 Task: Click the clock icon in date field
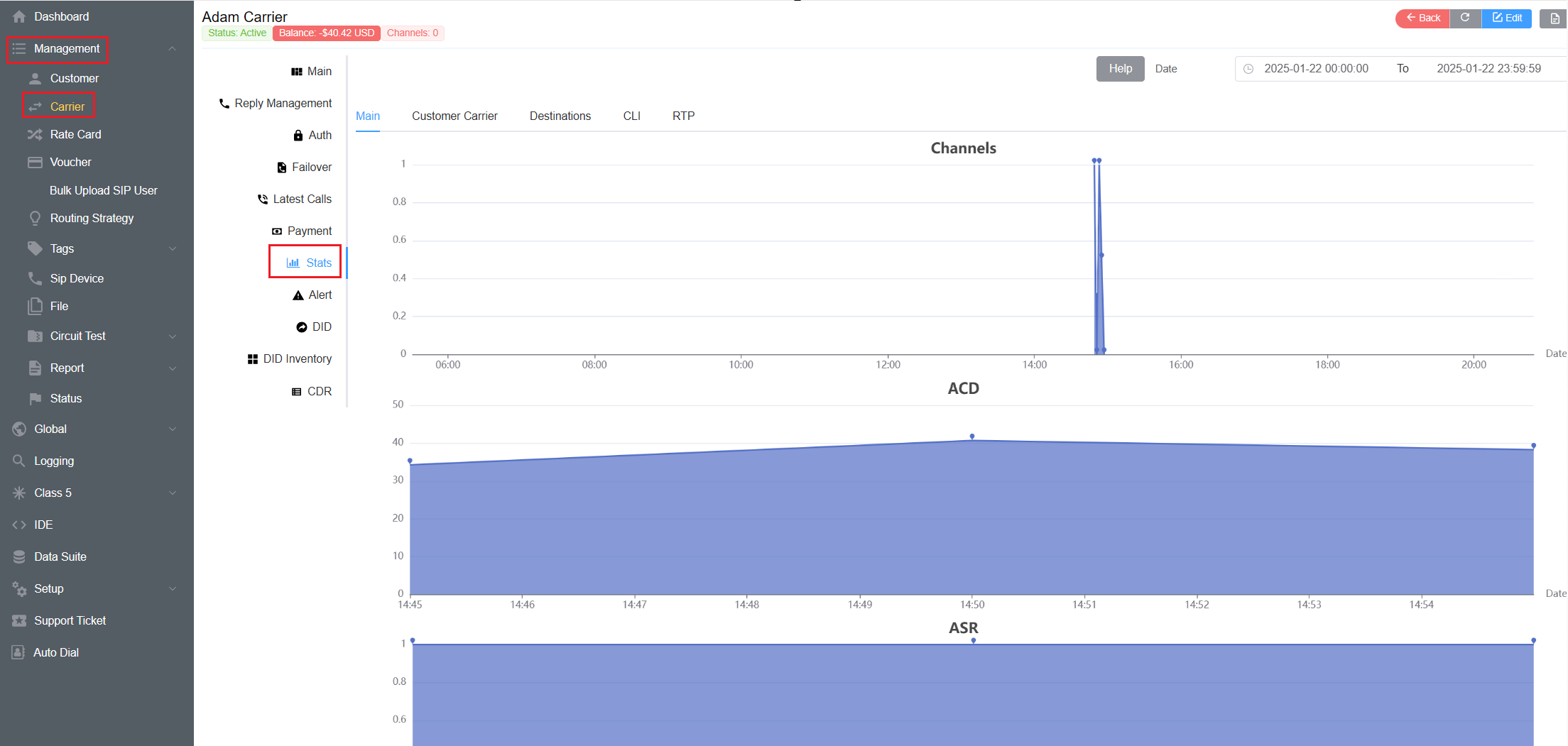click(1248, 69)
